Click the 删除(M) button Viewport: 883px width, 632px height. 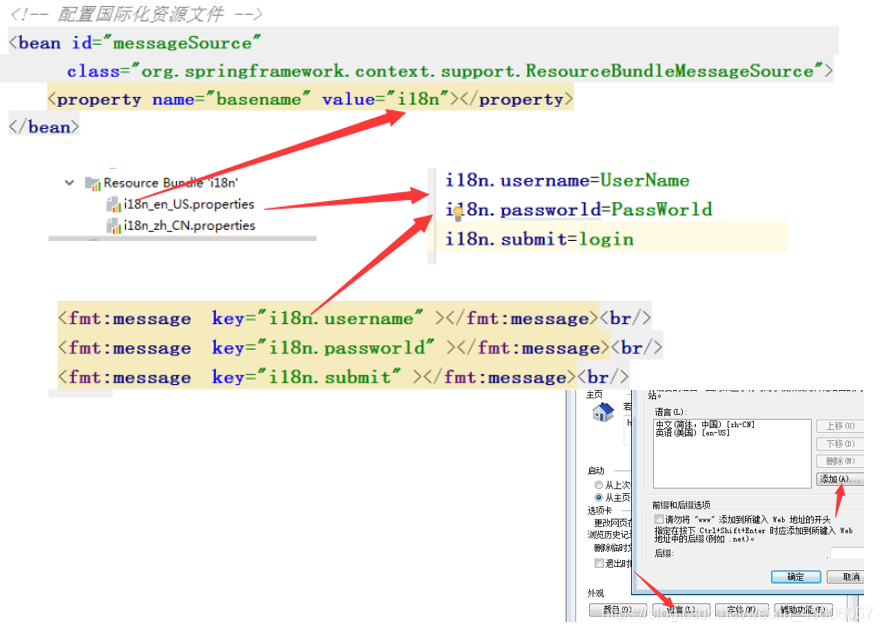840,461
